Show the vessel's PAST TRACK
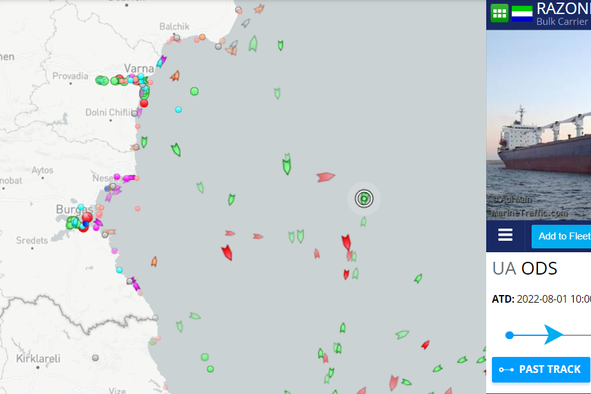The width and height of the screenshot is (591, 394). click(541, 369)
